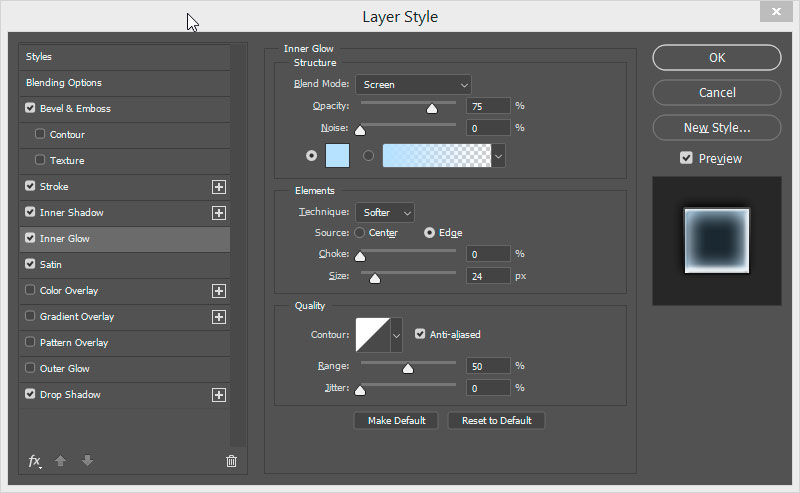The image size is (800, 493).
Task: Add another Stroke with its plus icon
Action: 219,187
